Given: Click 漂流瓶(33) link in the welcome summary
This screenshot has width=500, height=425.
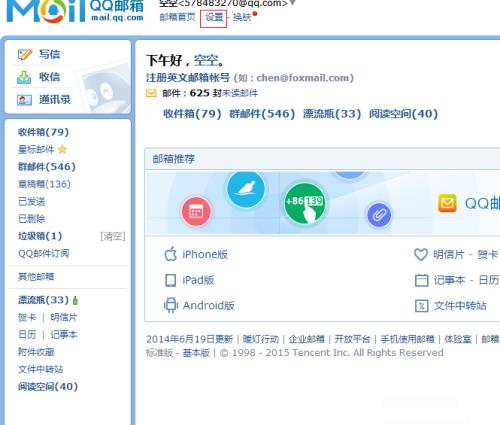Looking at the screenshot, I should [x=332, y=114].
